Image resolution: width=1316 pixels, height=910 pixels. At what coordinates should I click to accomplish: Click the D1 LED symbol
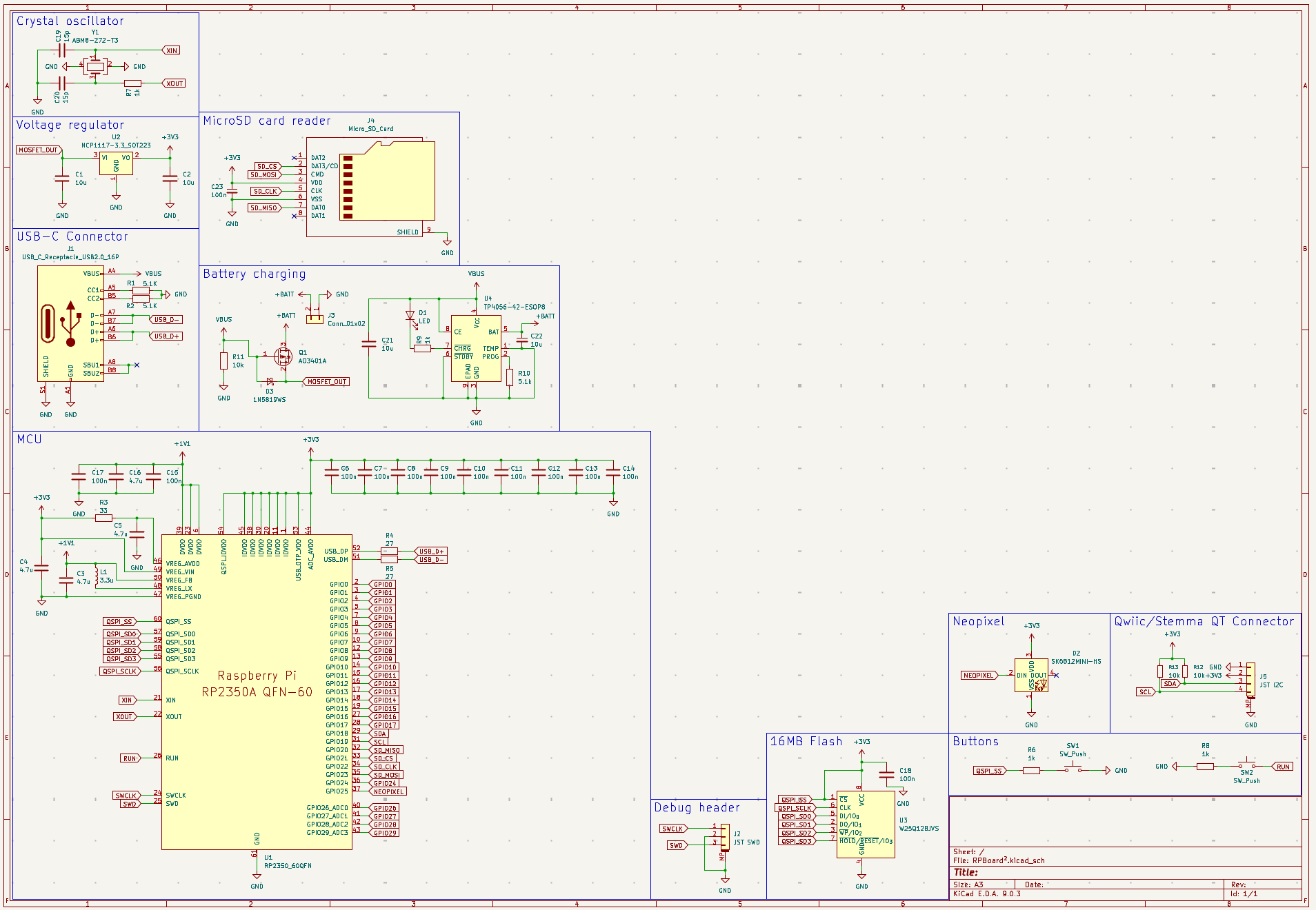pyautogui.click(x=410, y=316)
